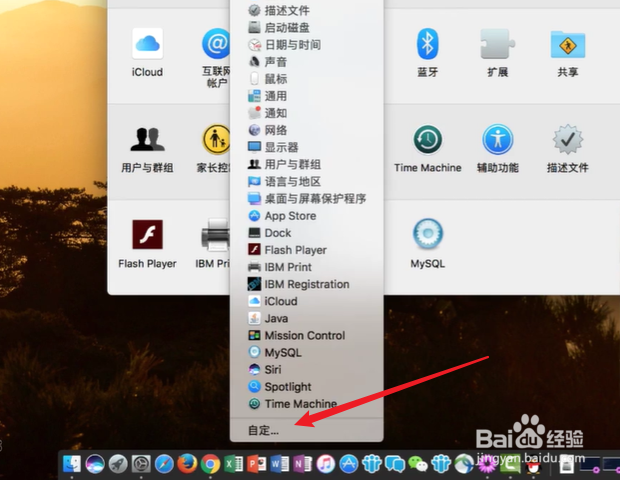Choose Mission Control in the menu

pos(306,335)
